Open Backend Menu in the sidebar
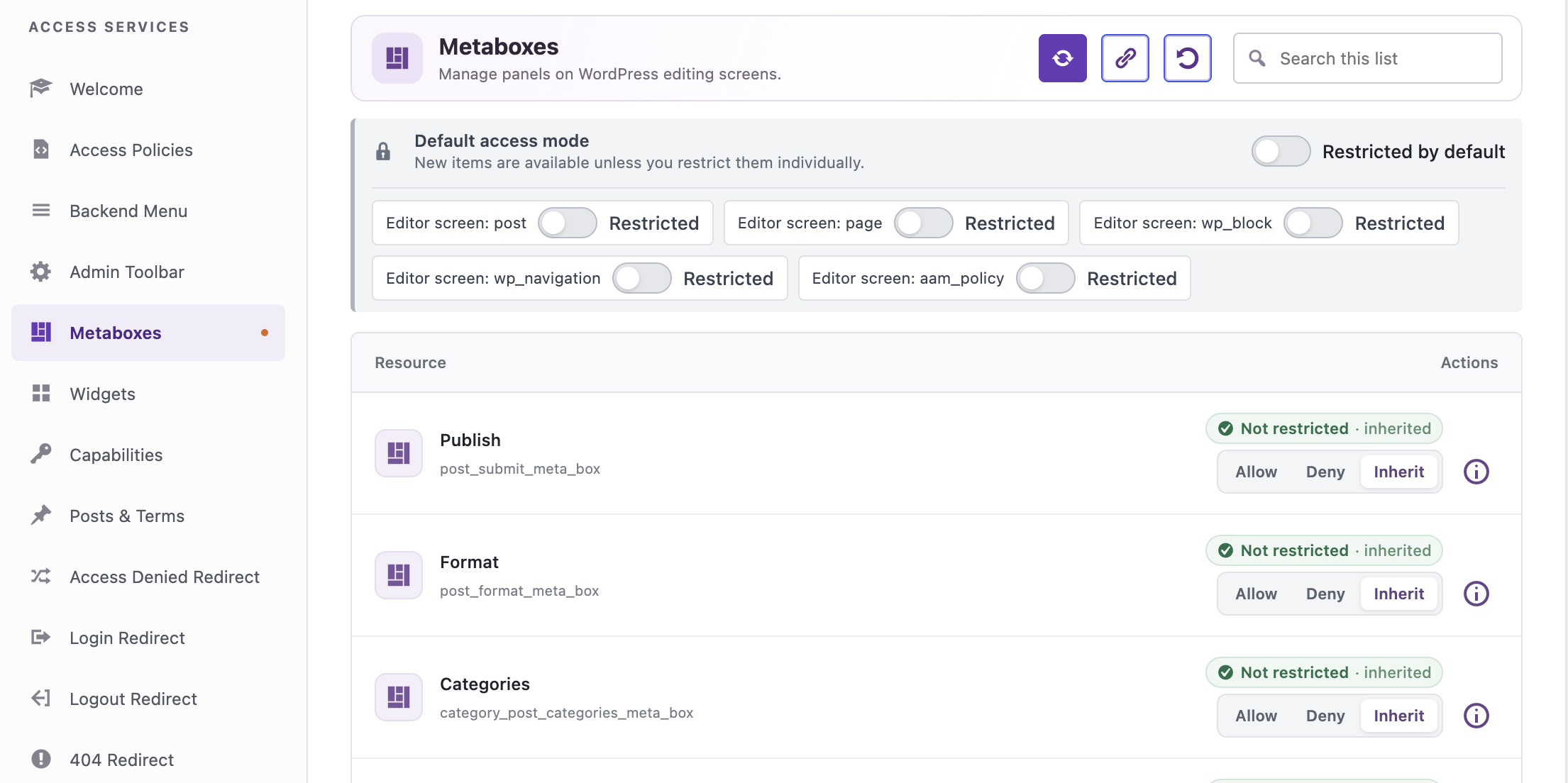This screenshot has width=1568, height=783. tap(148, 211)
